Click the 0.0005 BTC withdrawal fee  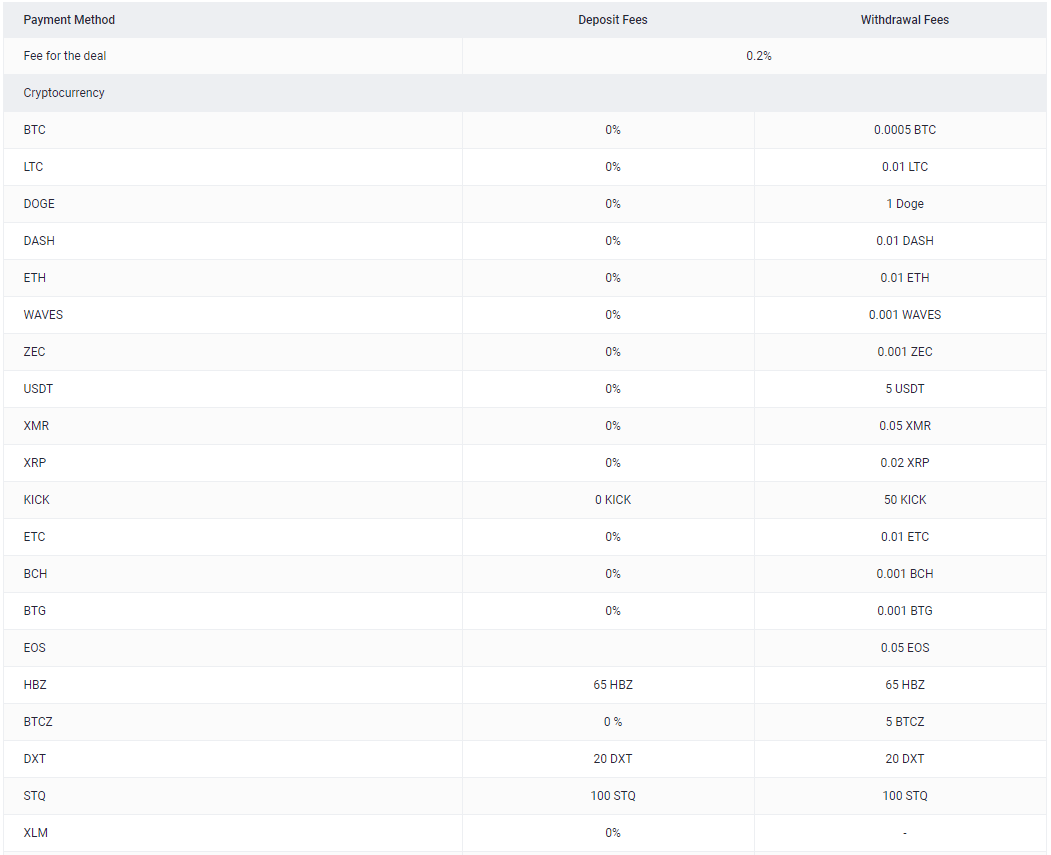904,130
